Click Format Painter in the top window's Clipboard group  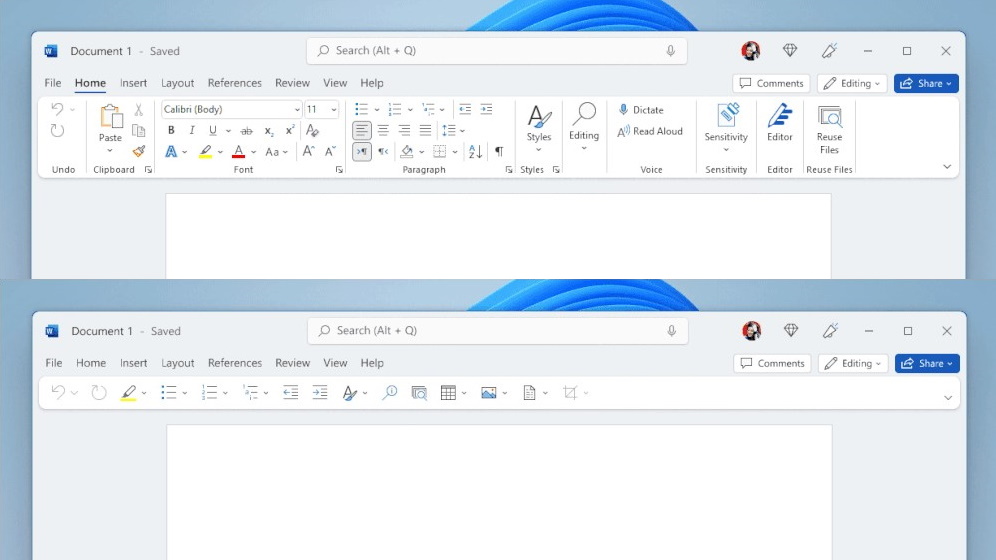pyautogui.click(x=138, y=151)
